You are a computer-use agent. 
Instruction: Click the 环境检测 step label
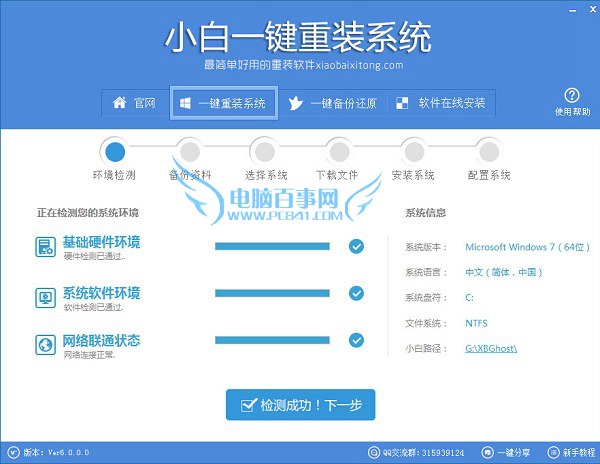click(x=114, y=175)
